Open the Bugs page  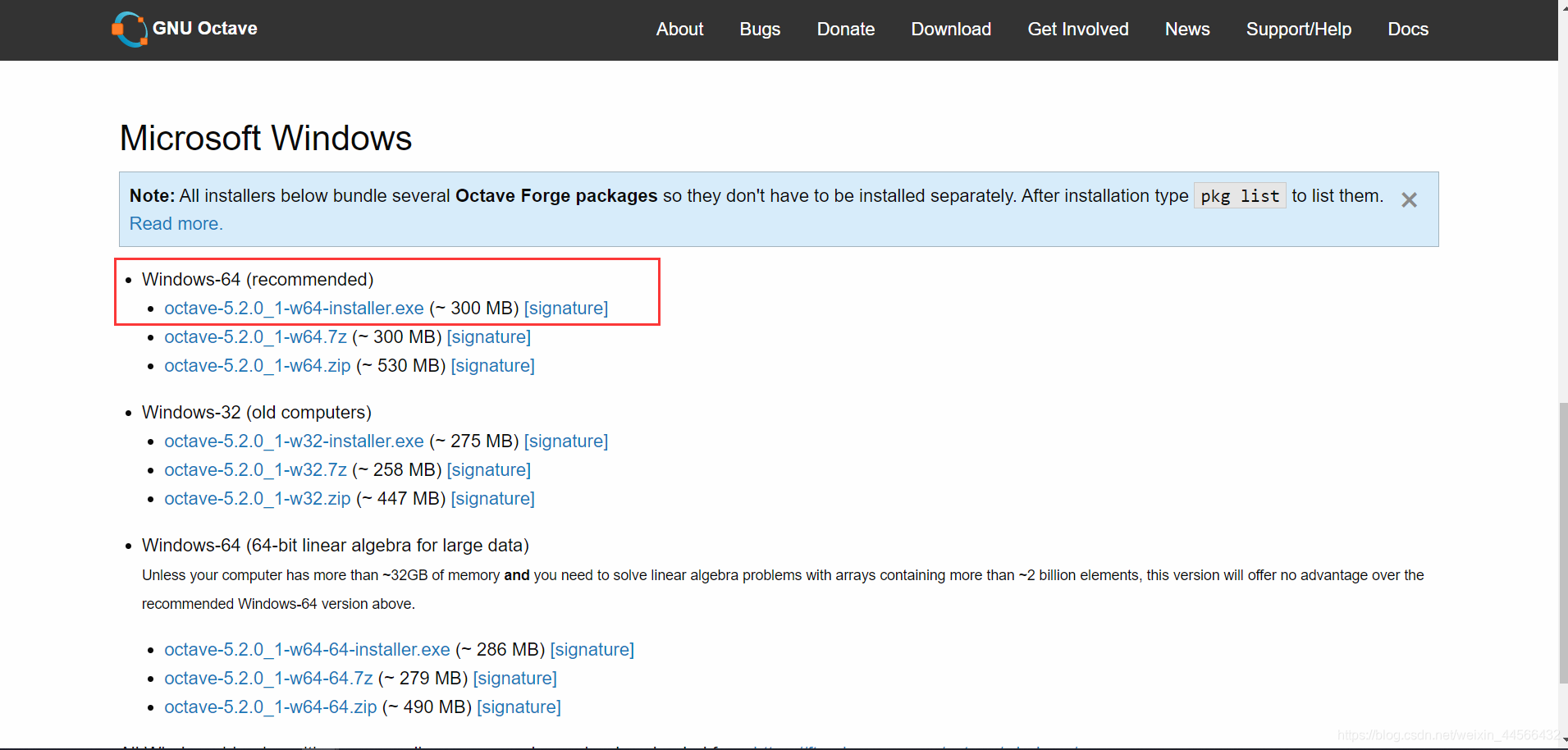[759, 29]
